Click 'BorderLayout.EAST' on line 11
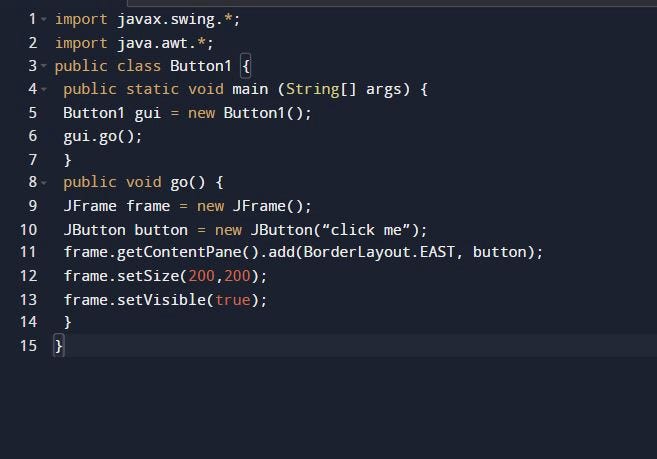This screenshot has width=657, height=459. click(379, 252)
